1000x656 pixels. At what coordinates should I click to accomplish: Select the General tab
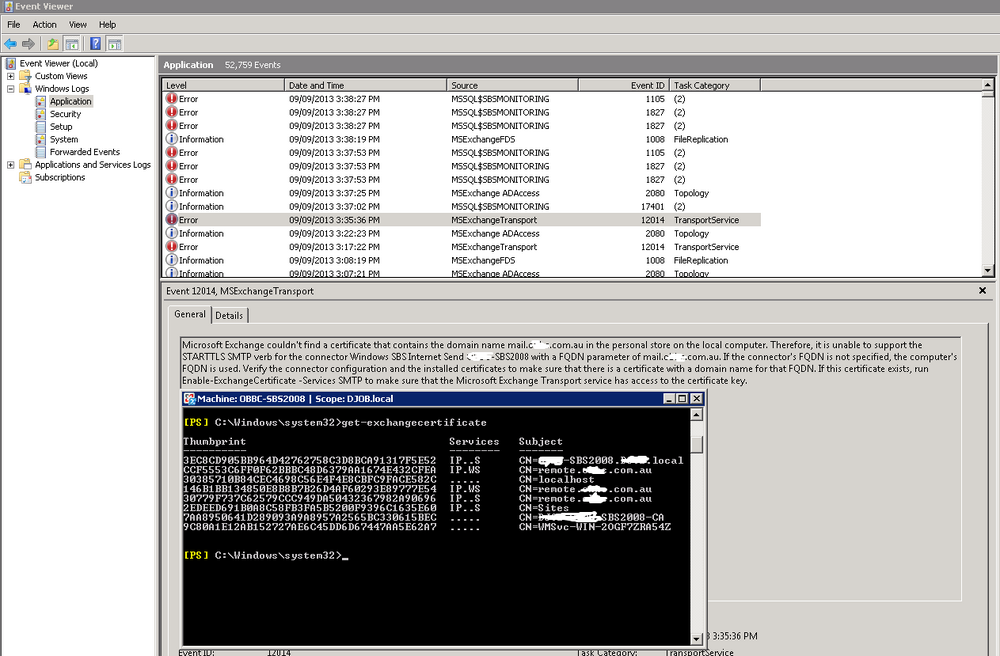(x=190, y=314)
